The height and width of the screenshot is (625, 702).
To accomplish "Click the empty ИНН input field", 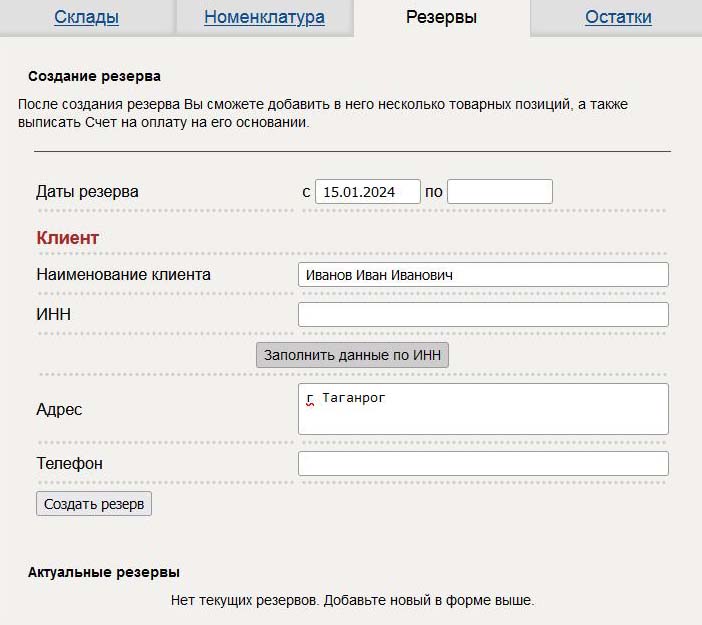I will coord(483,314).
